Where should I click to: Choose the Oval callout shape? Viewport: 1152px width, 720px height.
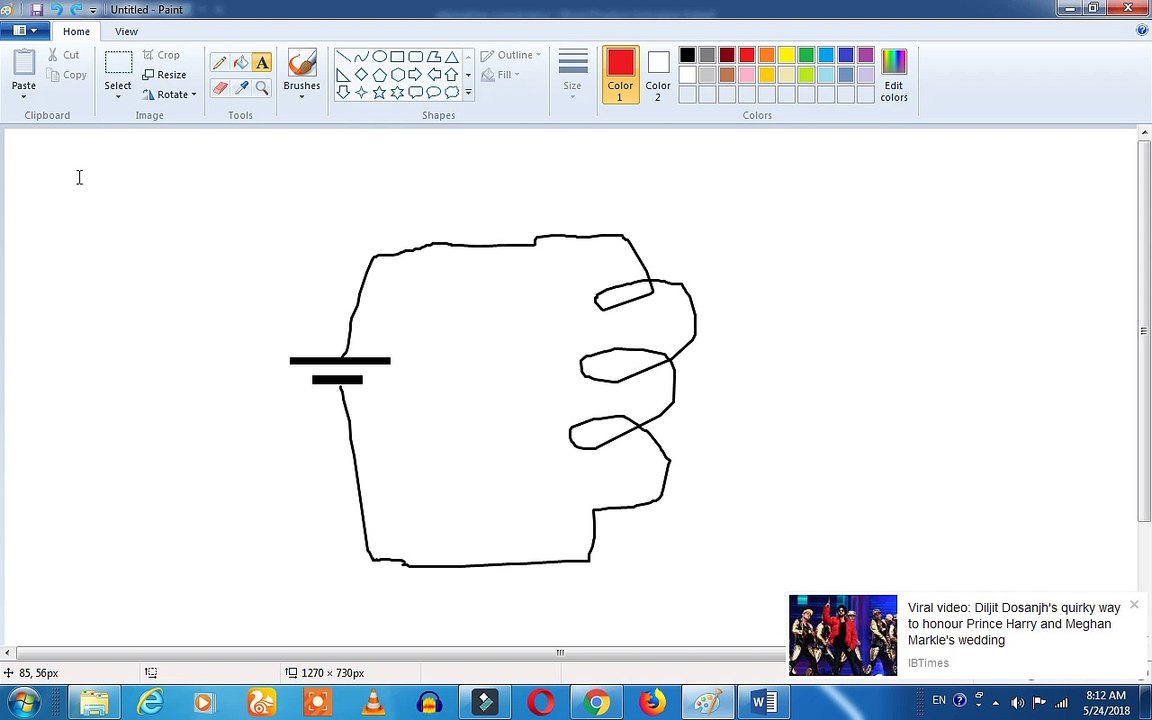click(x=433, y=92)
